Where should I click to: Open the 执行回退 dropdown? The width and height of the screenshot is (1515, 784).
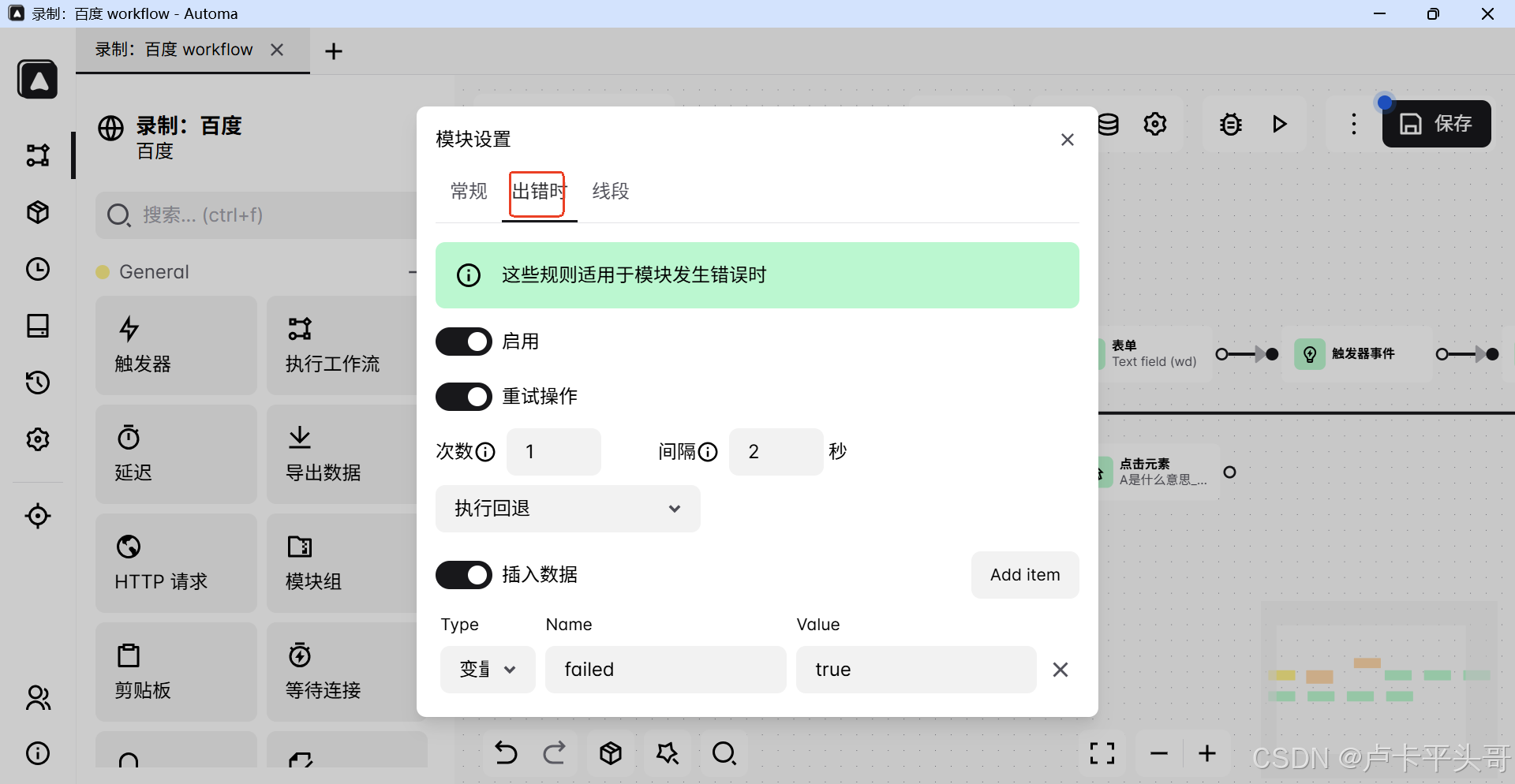pos(567,509)
